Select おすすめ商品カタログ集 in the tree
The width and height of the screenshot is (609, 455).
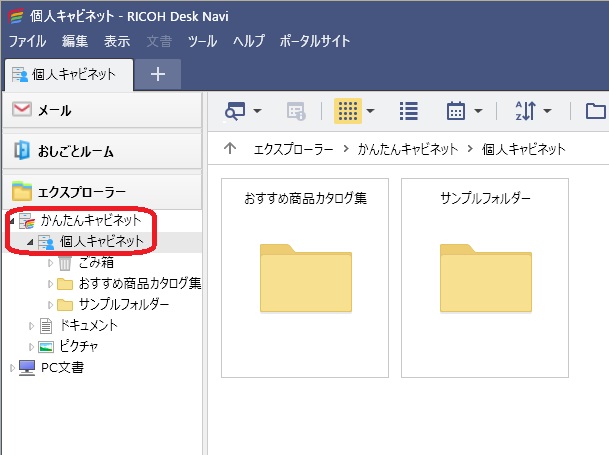[x=140, y=283]
